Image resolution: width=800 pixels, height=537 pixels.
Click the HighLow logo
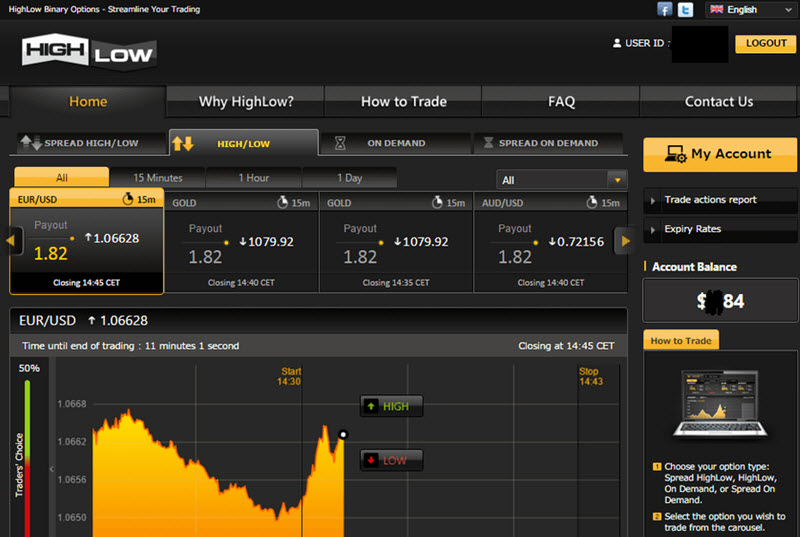[x=89, y=52]
